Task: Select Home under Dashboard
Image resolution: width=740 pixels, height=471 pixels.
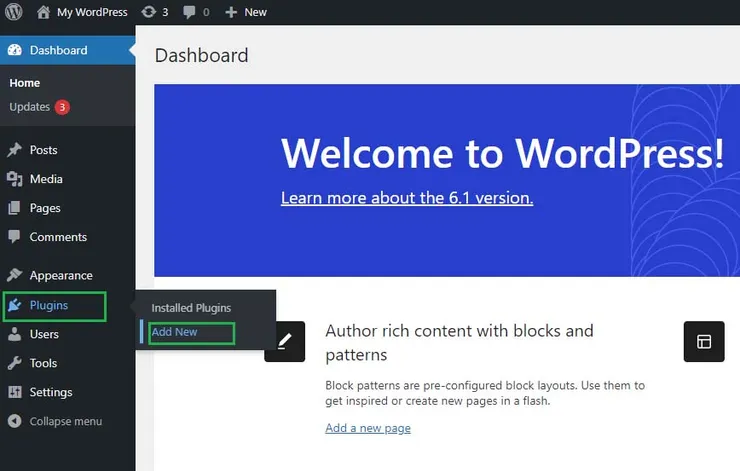Action: (x=25, y=83)
